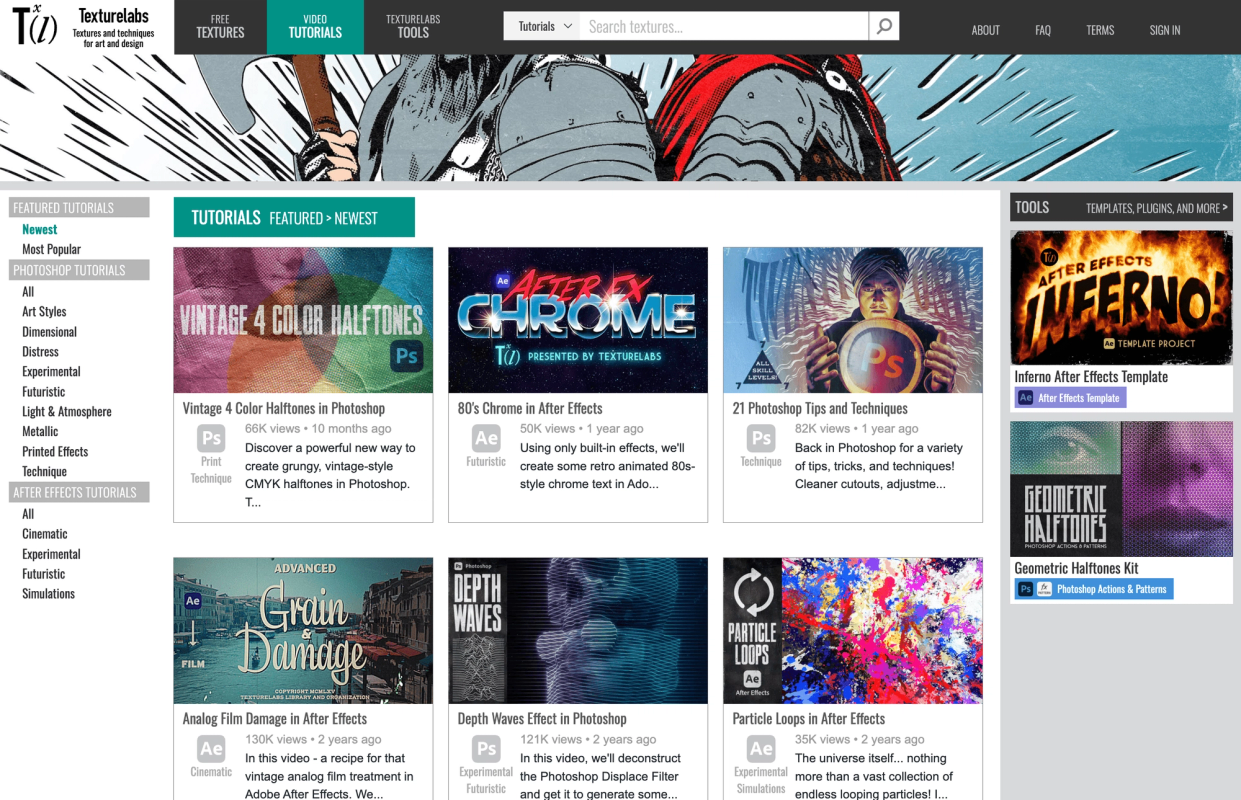This screenshot has height=800, width=1241.
Task: Click the Texturelabs logo icon
Action: (35, 26)
